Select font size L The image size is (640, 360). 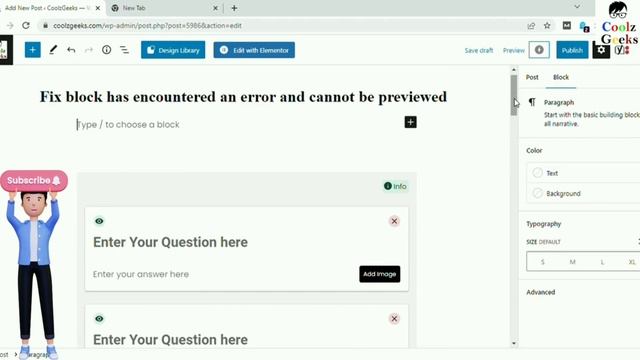(602, 262)
